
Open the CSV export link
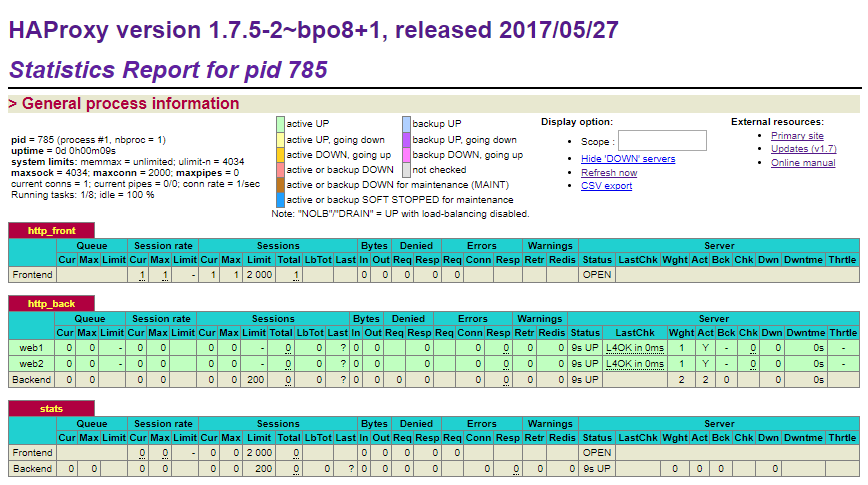[x=606, y=186]
